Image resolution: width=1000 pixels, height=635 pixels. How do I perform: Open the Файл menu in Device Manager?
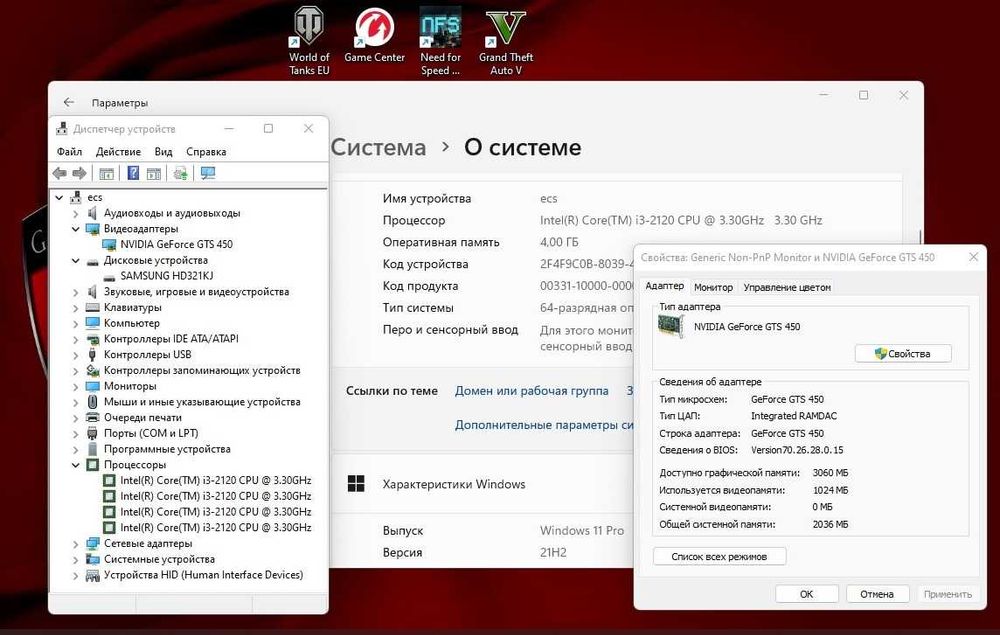pyautogui.click(x=70, y=152)
